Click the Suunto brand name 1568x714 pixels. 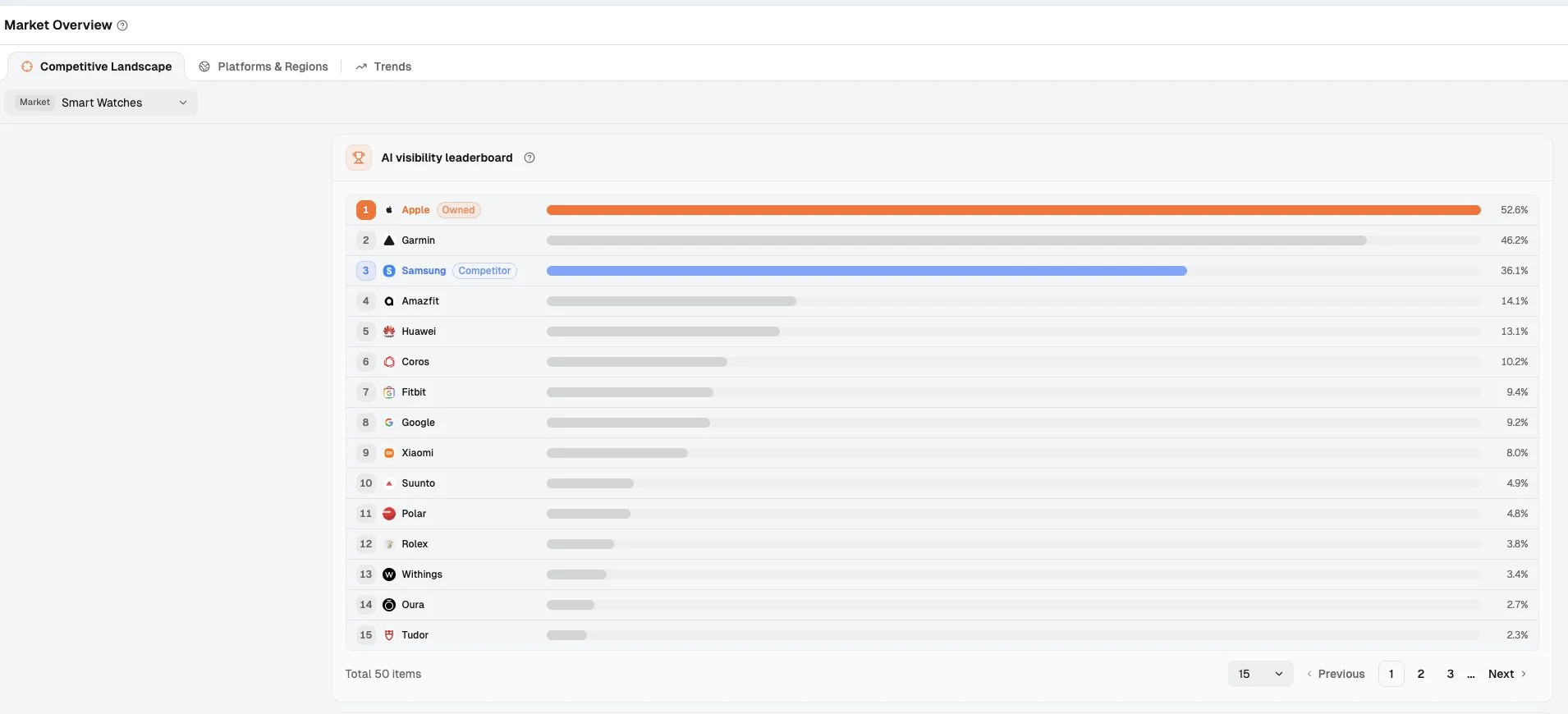(x=418, y=483)
